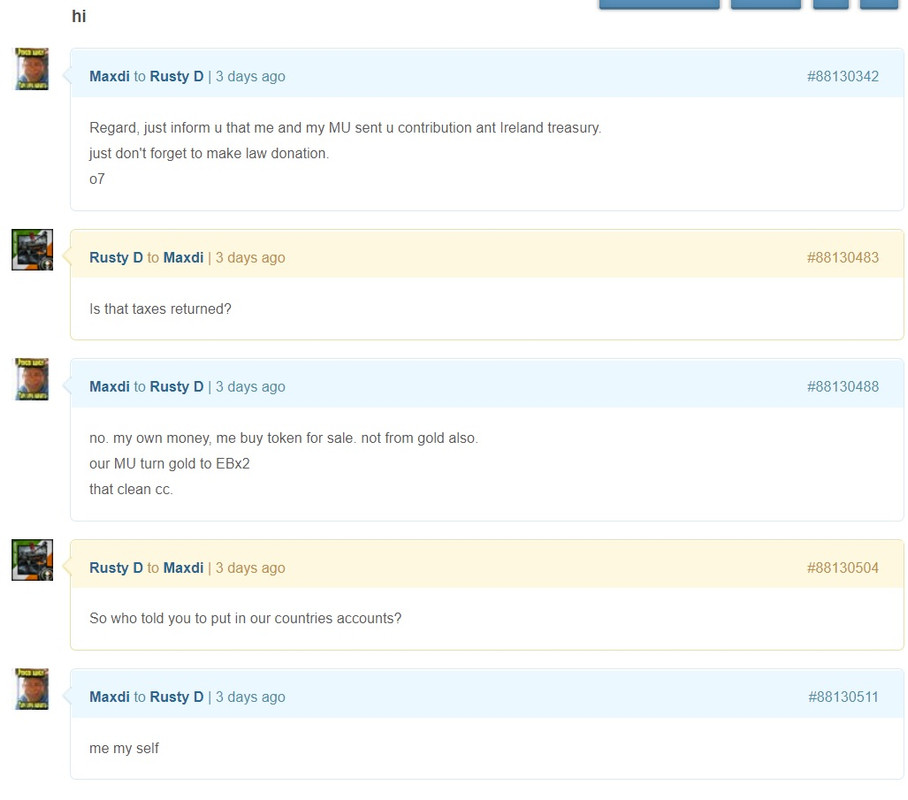
Task: Click text 'our MU turn gold to EBx2'
Action: coord(170,464)
